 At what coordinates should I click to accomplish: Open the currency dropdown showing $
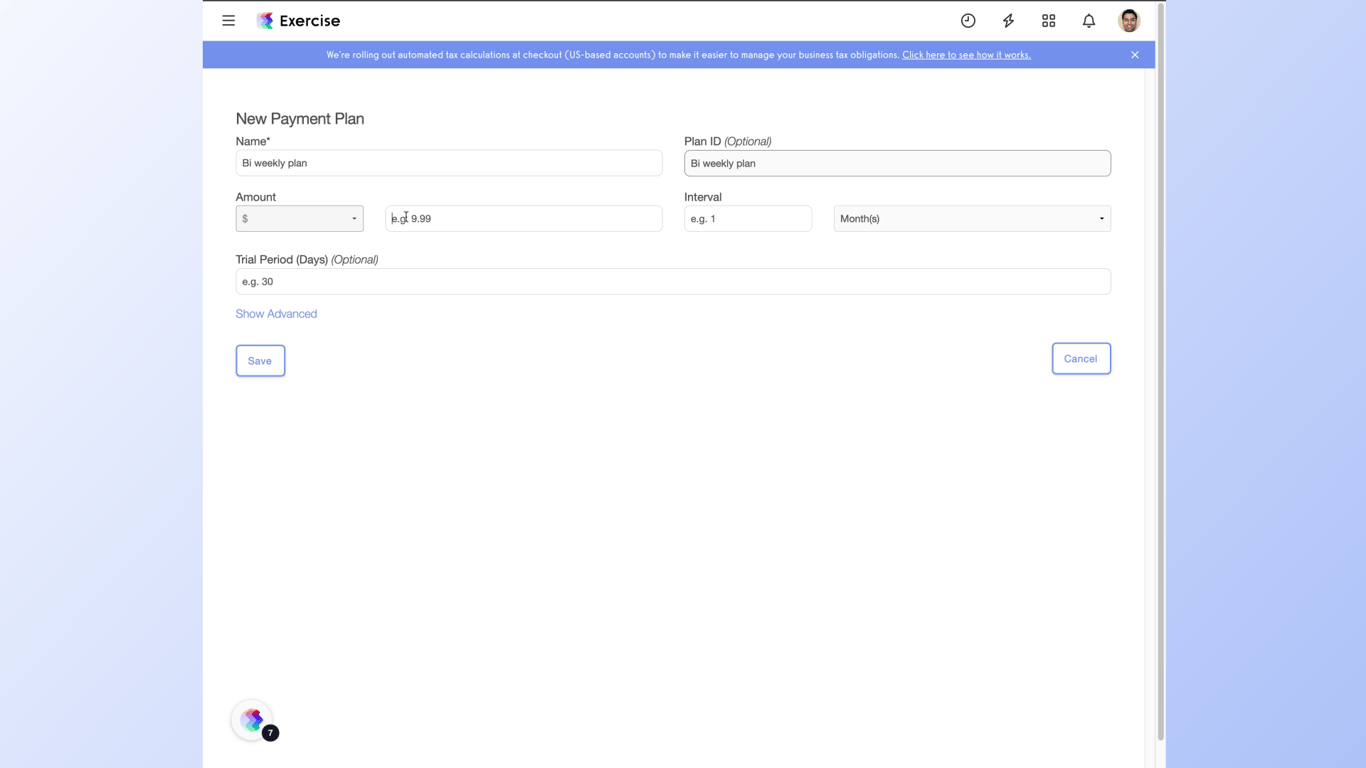coord(299,219)
